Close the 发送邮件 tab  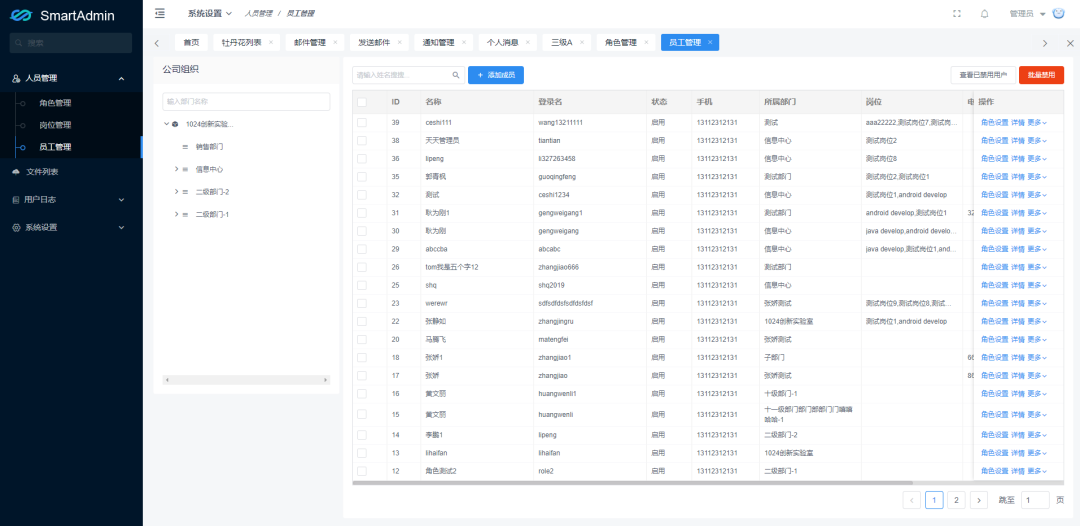click(399, 43)
